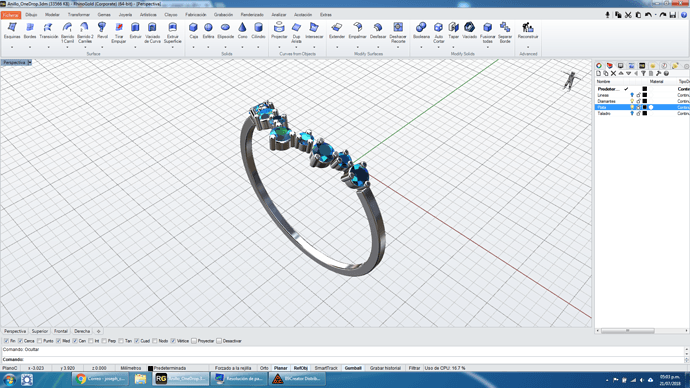Image resolution: width=690 pixels, height=388 pixels.
Task: Select the Desfasar offset tool
Action: (x=378, y=30)
